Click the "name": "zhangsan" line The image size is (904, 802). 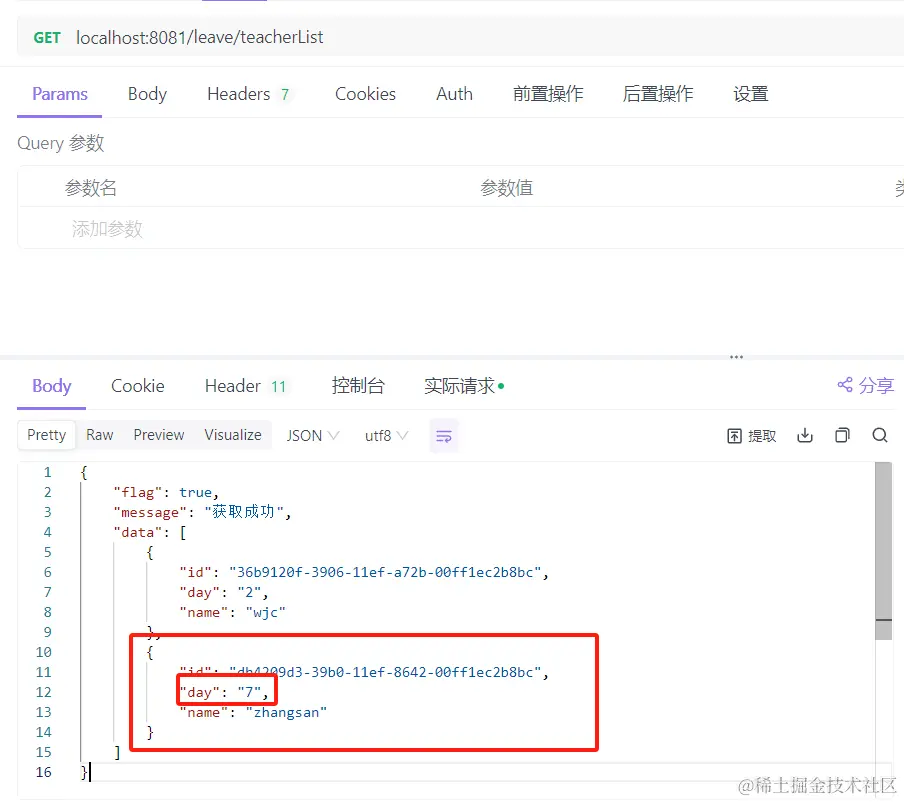pyautogui.click(x=253, y=713)
